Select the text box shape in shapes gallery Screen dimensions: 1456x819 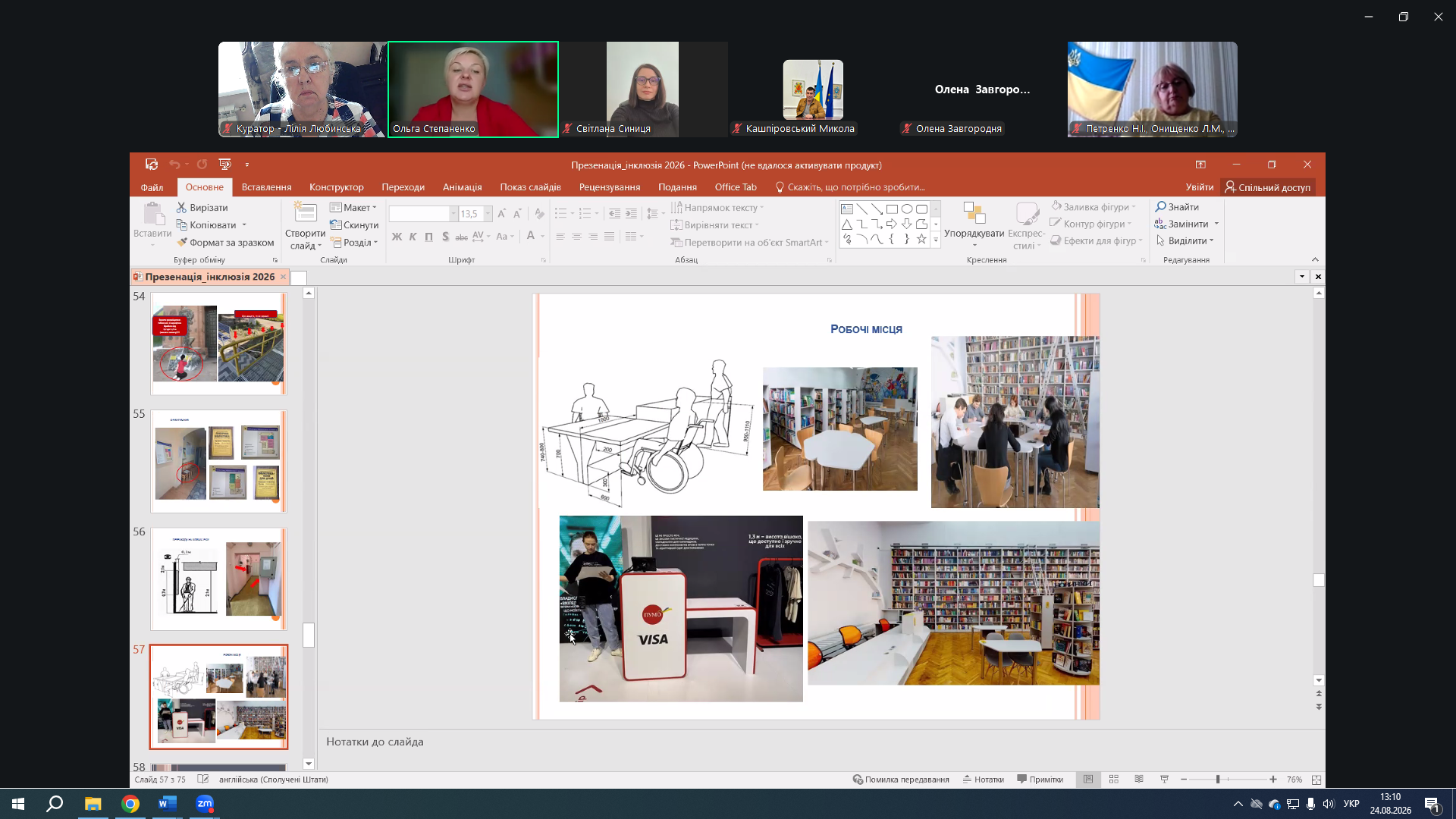tap(847, 209)
